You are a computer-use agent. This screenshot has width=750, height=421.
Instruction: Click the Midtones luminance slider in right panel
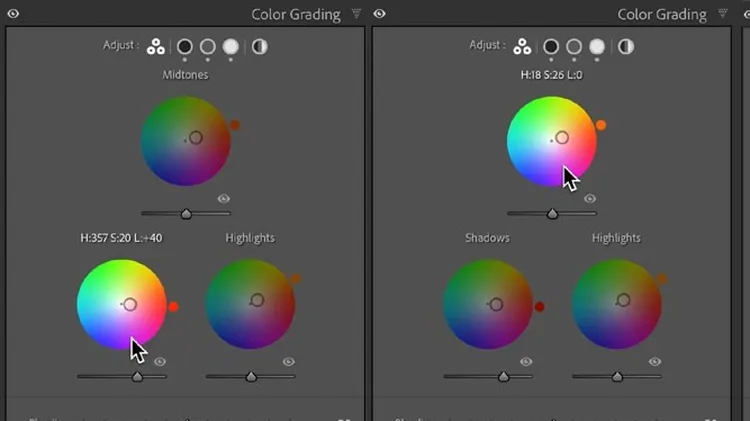coord(552,213)
